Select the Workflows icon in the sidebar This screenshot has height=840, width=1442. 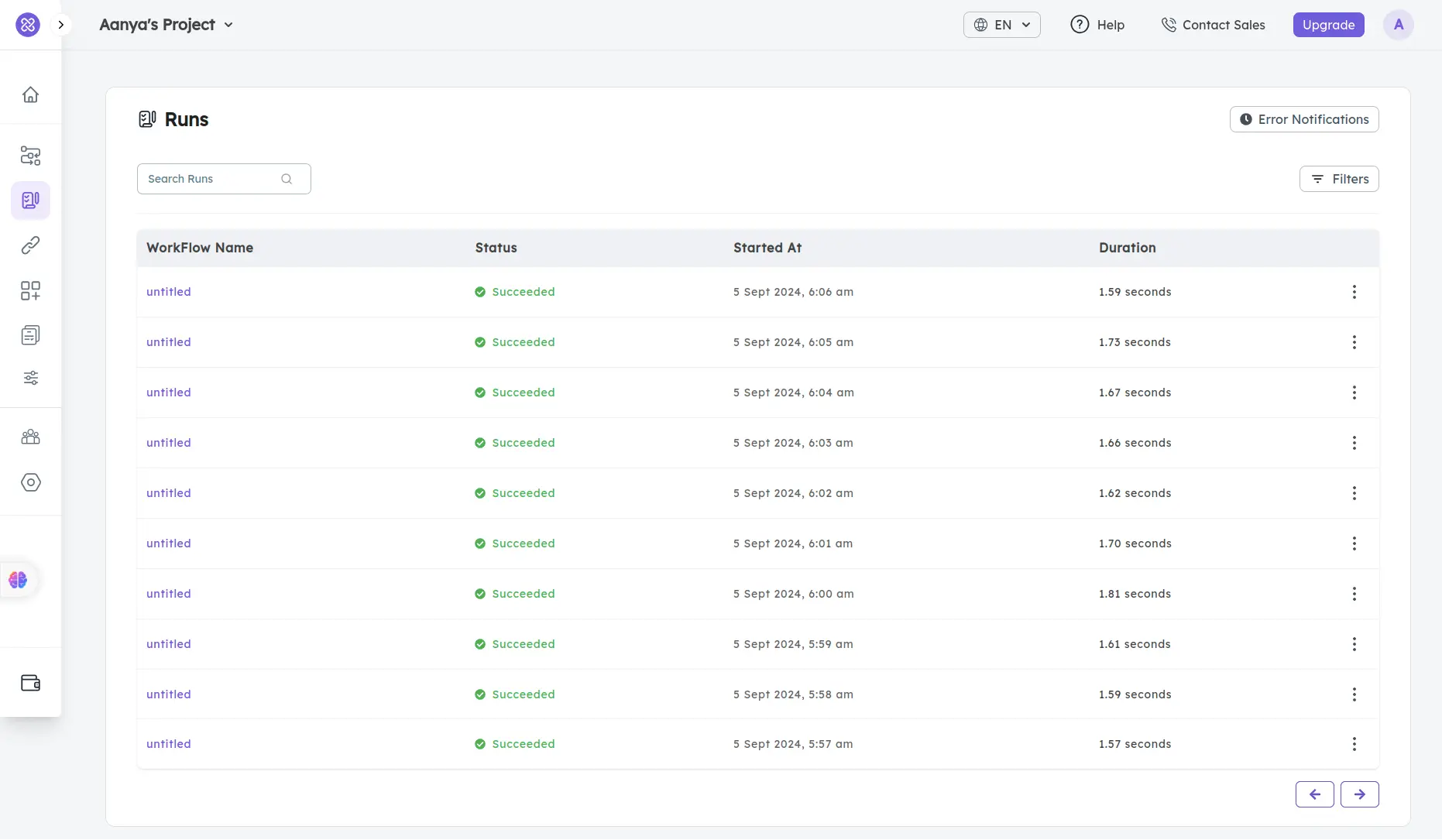[x=30, y=156]
